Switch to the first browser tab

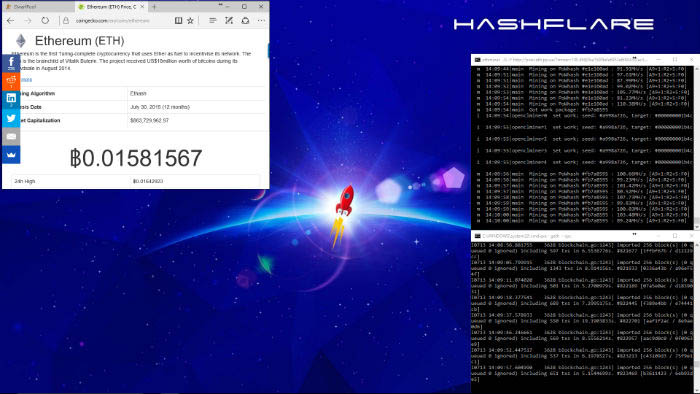38,7
